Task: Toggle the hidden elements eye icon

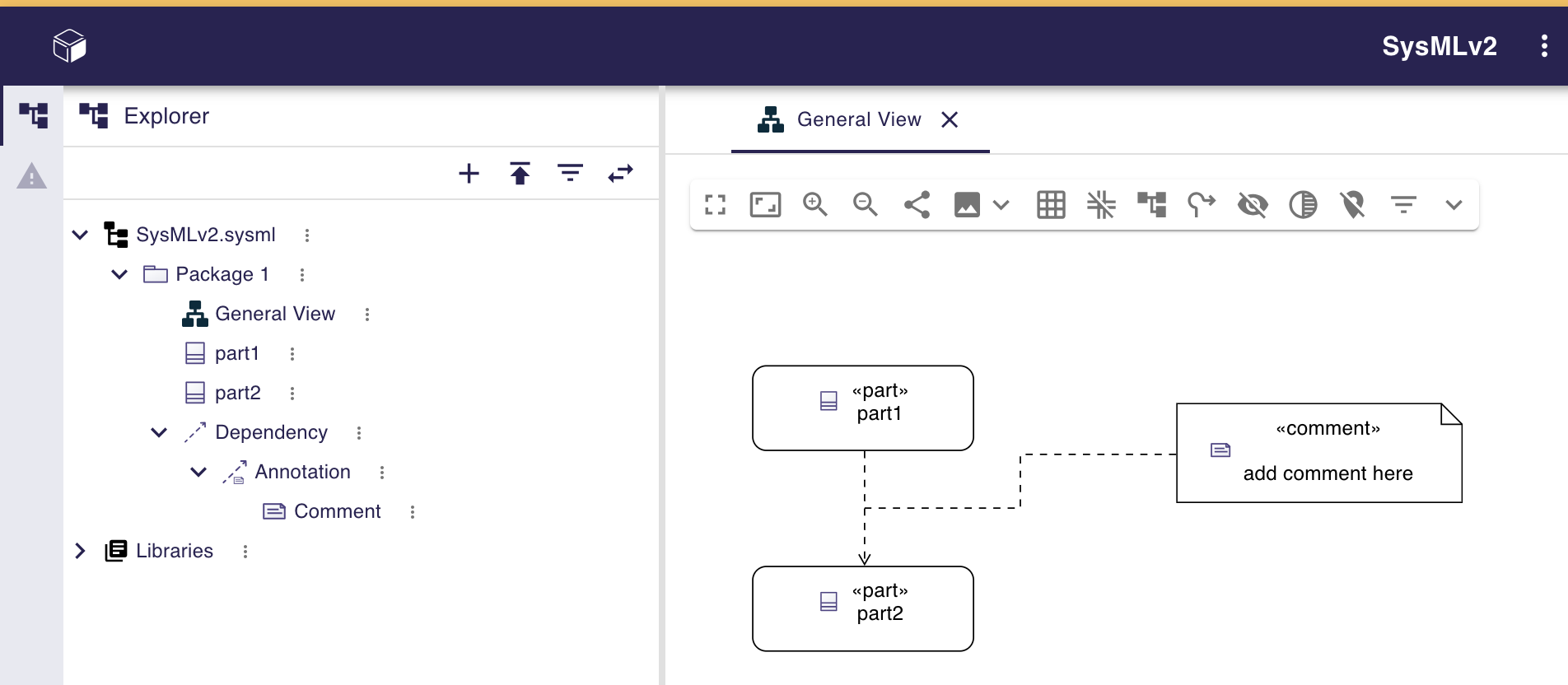Action: [x=1252, y=204]
